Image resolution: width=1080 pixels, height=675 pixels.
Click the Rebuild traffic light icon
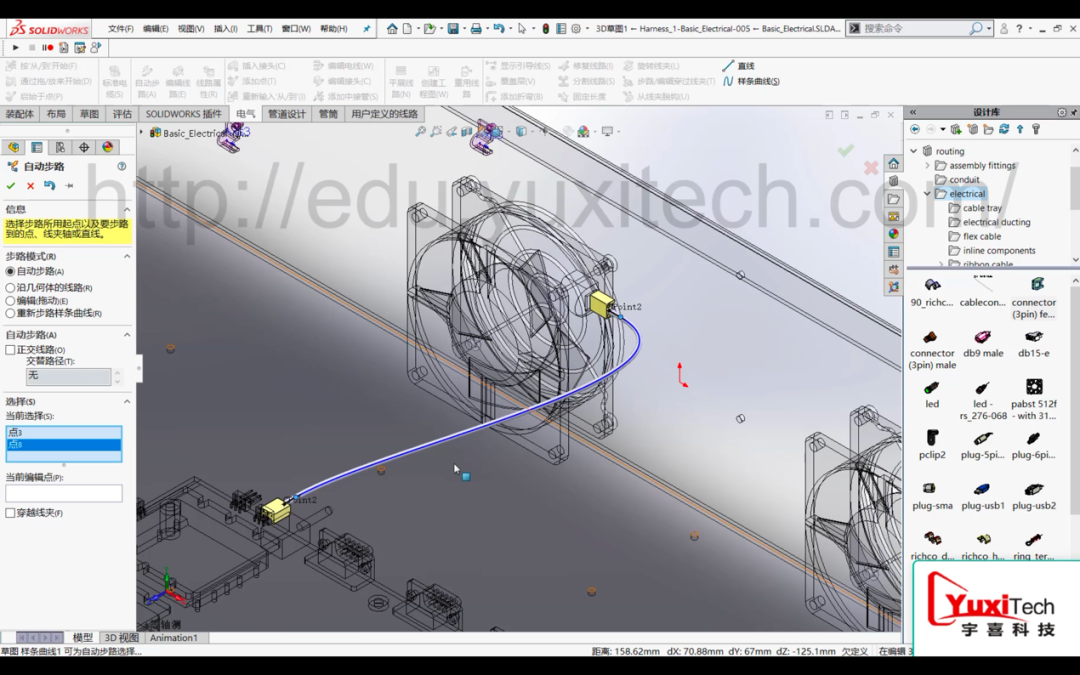(546, 28)
